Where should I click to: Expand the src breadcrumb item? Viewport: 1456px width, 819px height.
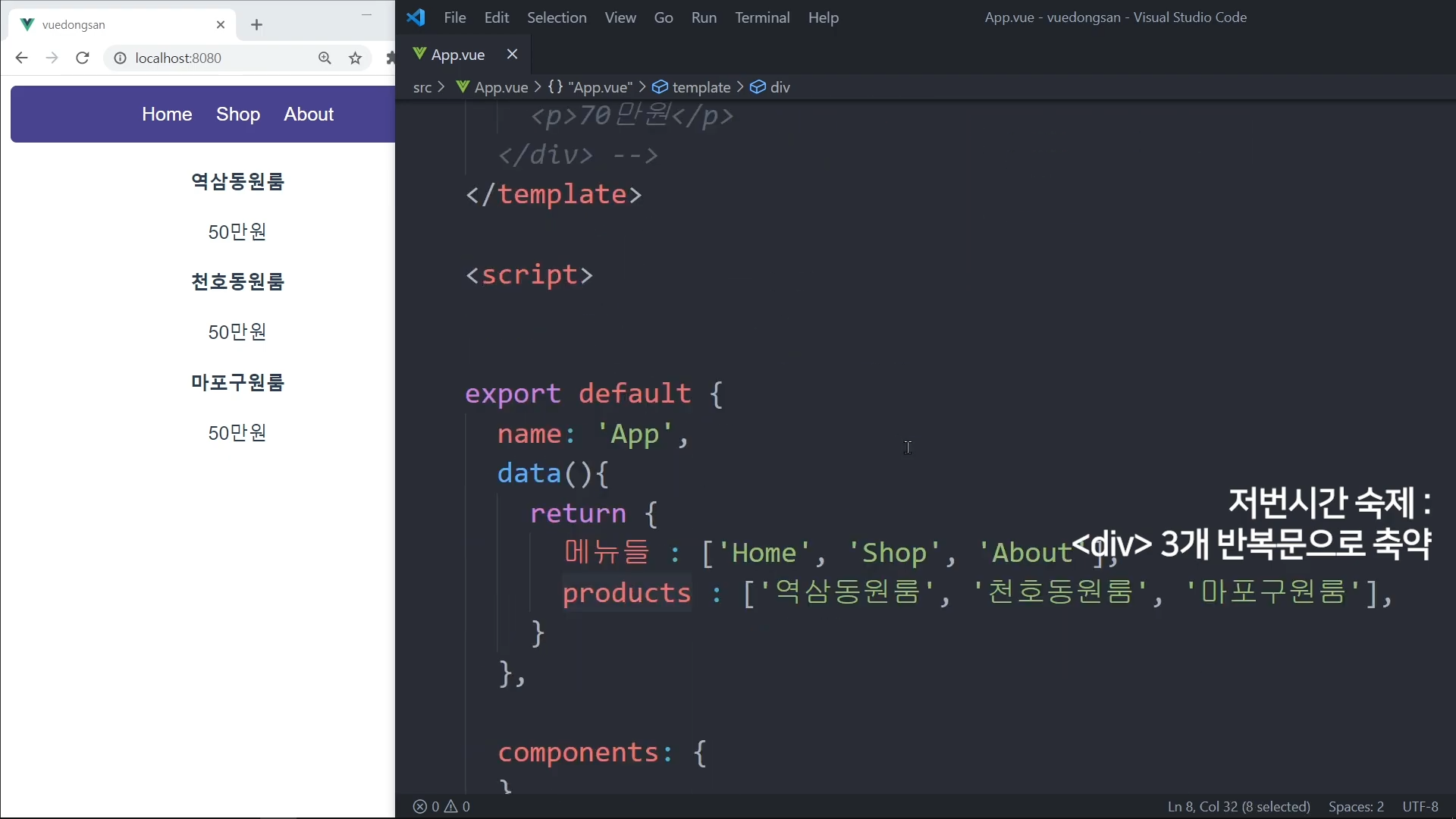[x=422, y=87]
